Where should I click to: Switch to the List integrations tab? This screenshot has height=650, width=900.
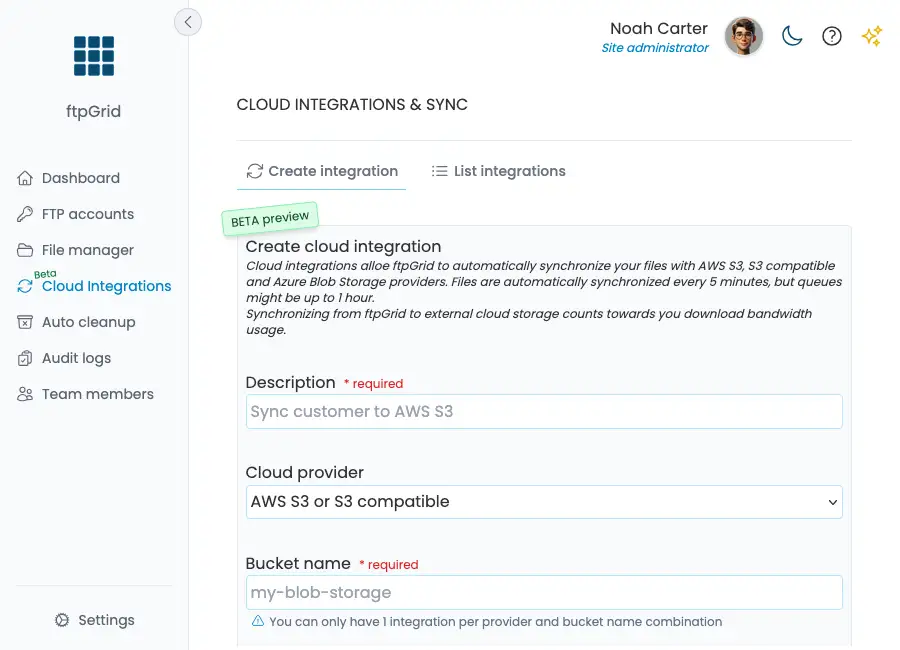point(498,171)
